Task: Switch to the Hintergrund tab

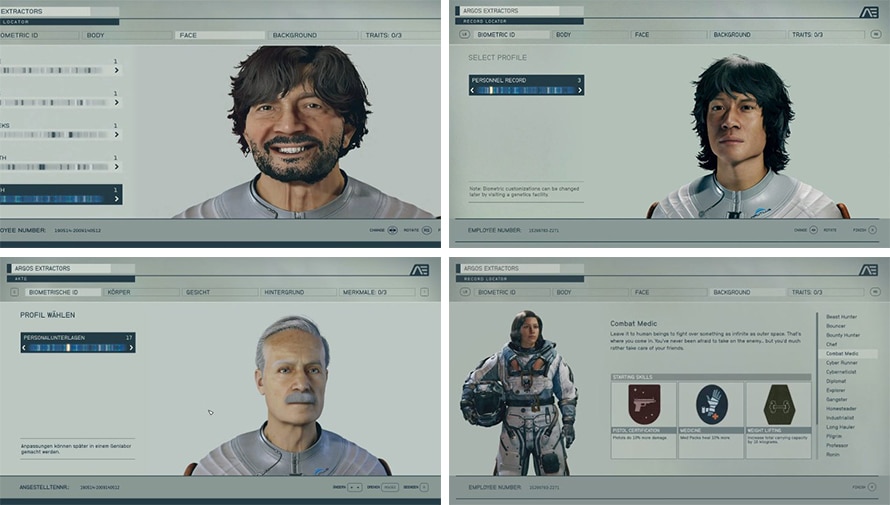Action: [x=298, y=292]
